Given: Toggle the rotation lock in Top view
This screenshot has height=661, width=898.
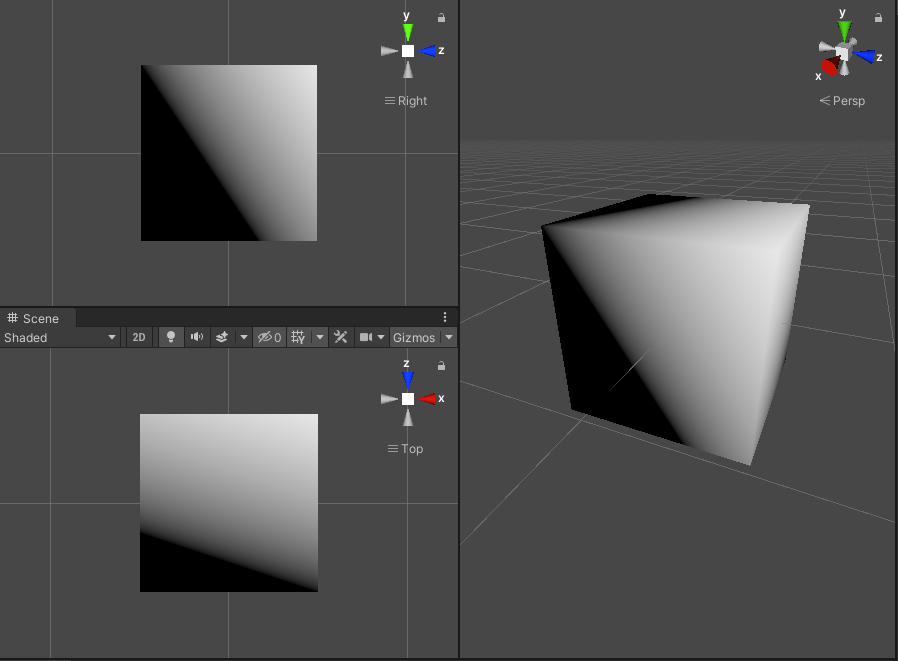Looking at the screenshot, I should (x=442, y=365).
